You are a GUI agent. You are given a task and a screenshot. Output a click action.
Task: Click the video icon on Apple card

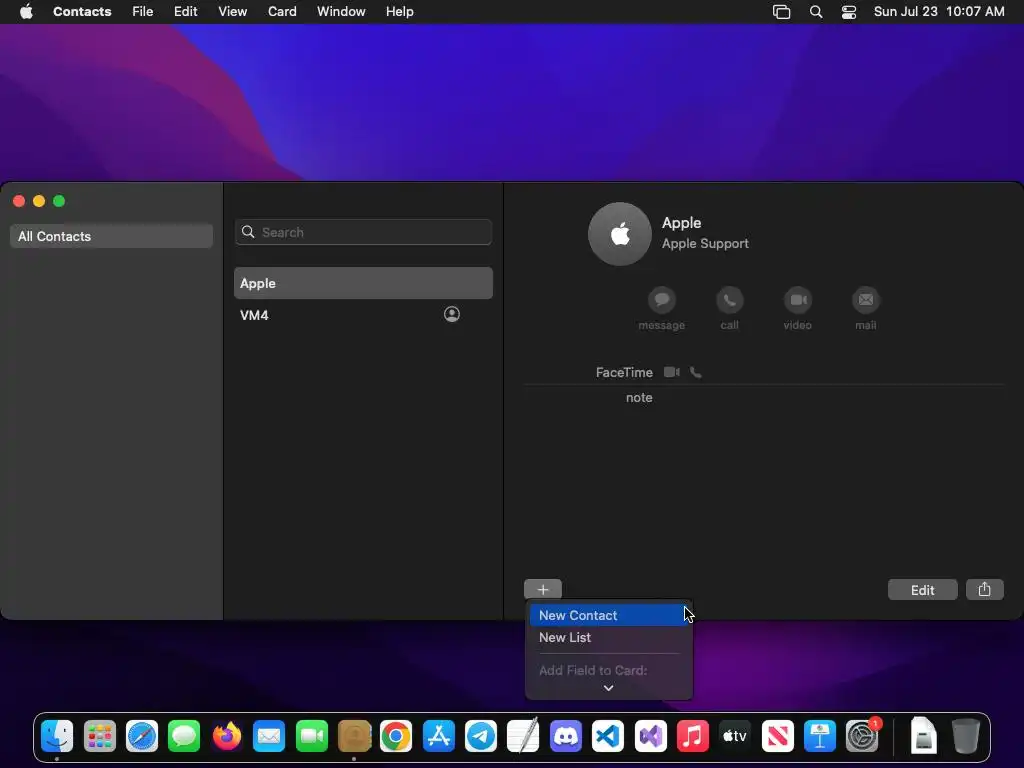pos(797,300)
